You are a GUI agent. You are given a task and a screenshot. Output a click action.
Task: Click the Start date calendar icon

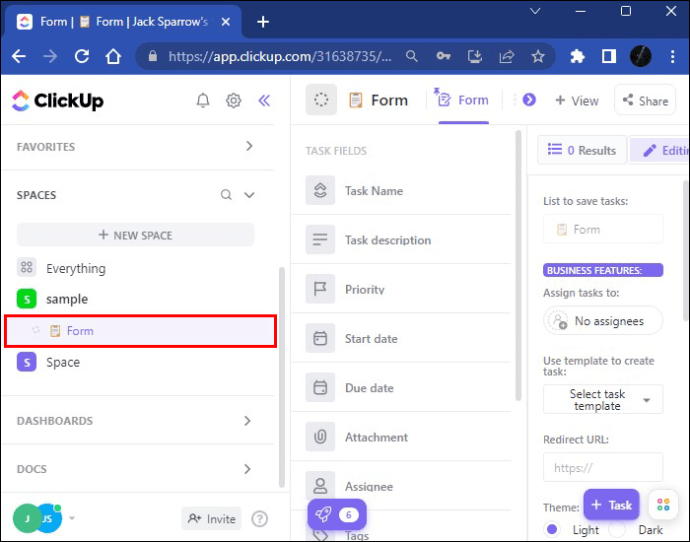320,338
